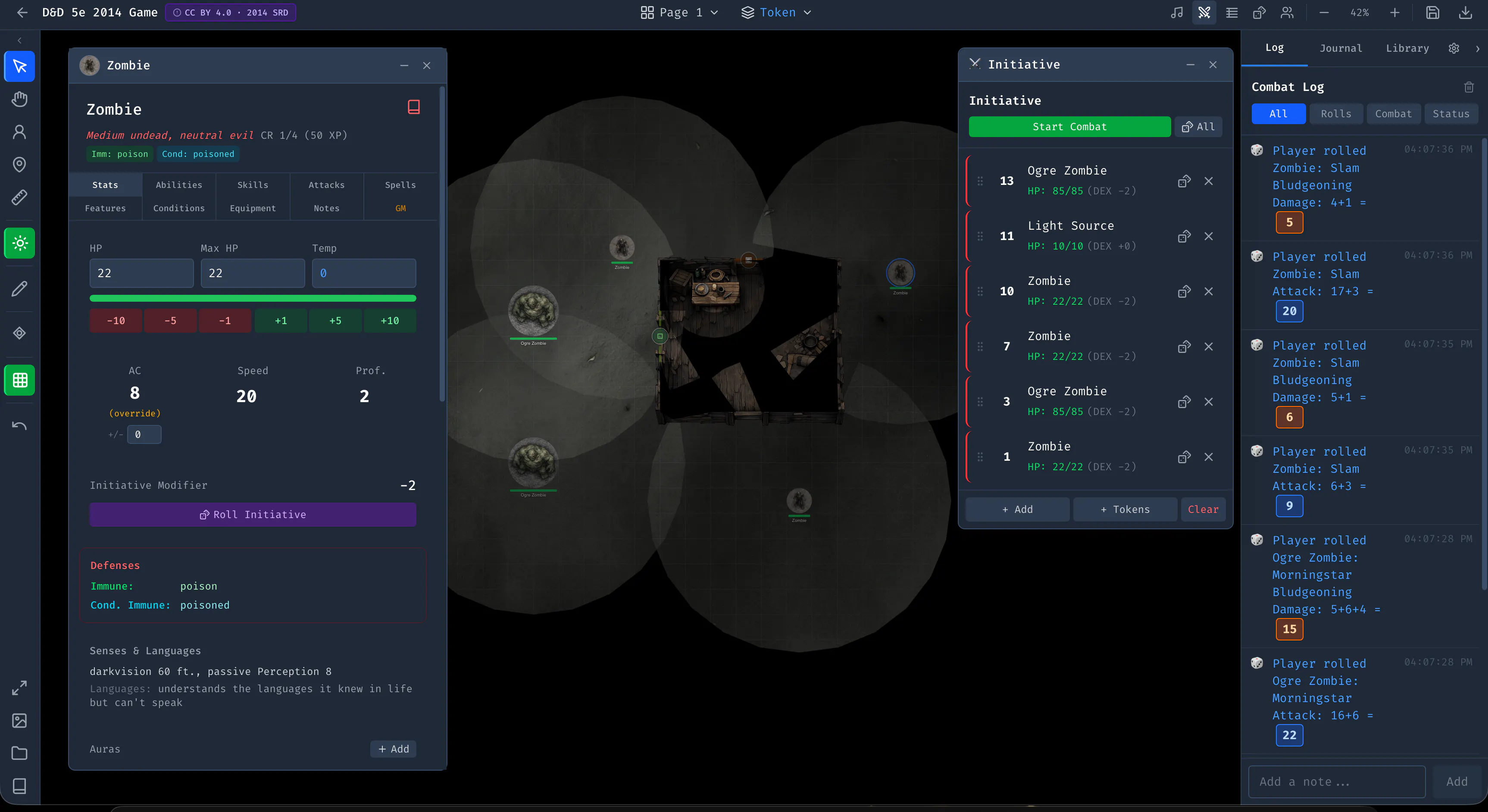
Task: Click the purple Roll Initiative button
Action: pos(253,515)
